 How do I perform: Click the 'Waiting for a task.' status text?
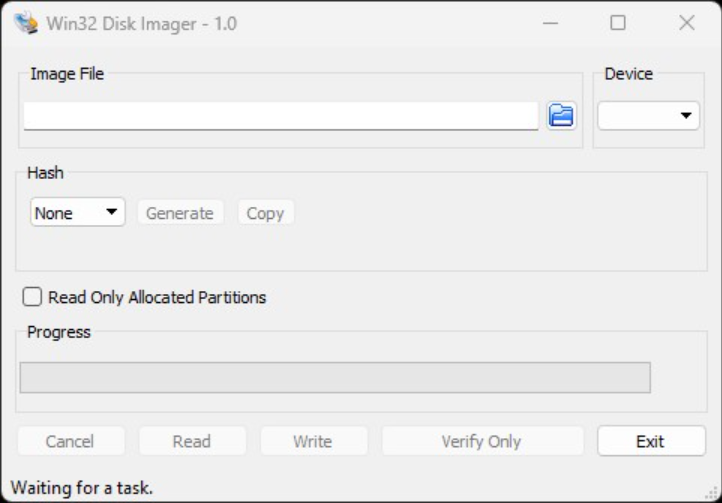(x=82, y=488)
